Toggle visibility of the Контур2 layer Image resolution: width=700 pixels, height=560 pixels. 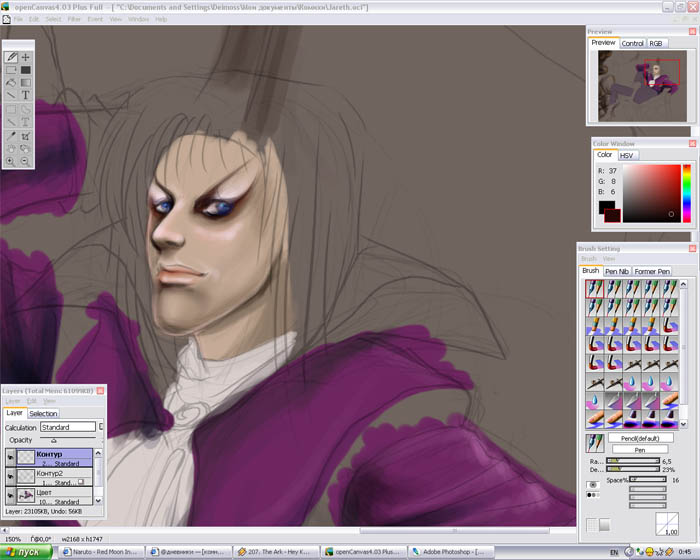(x=10, y=476)
